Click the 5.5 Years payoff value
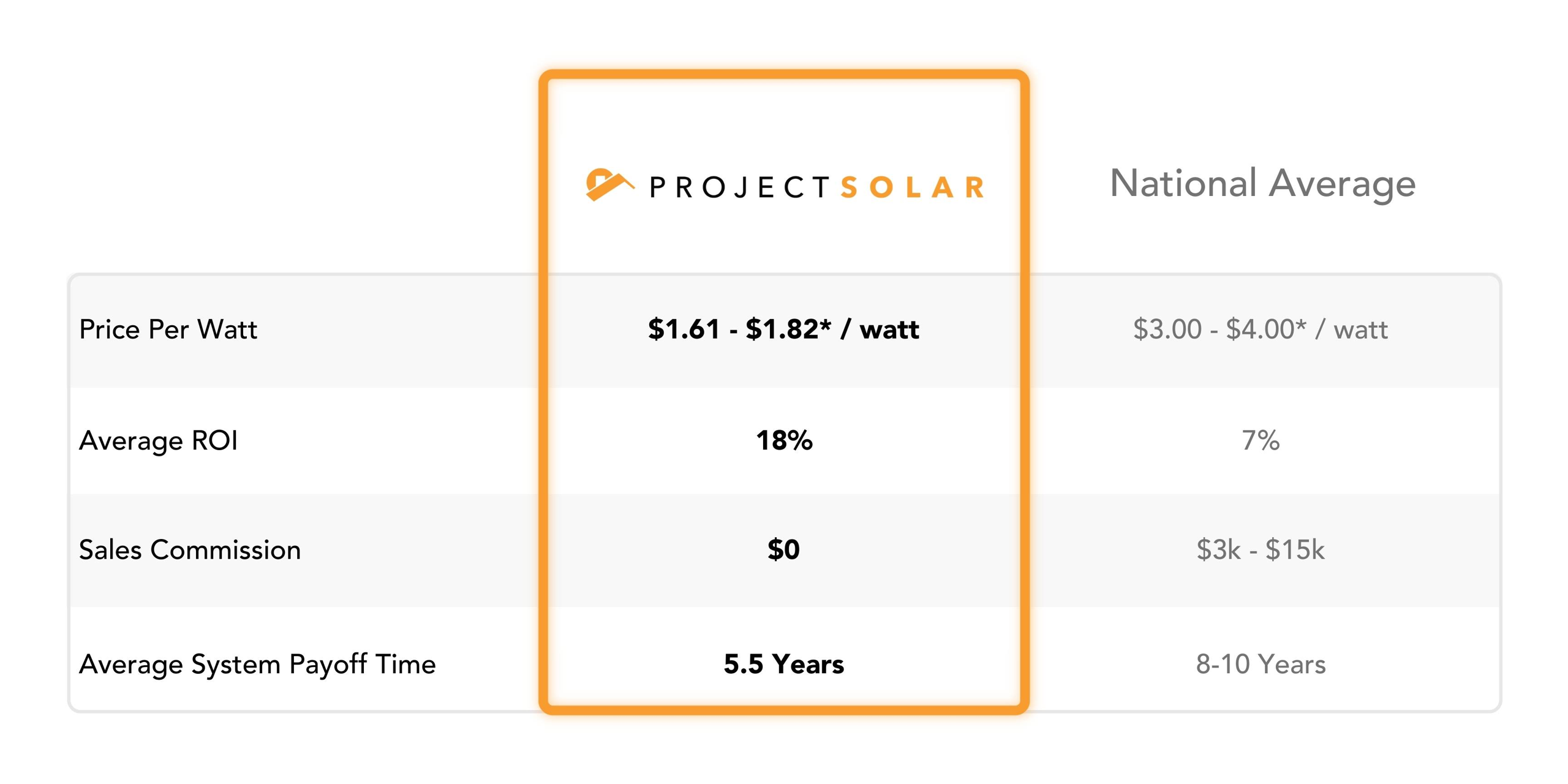1568x784 pixels. [x=783, y=664]
